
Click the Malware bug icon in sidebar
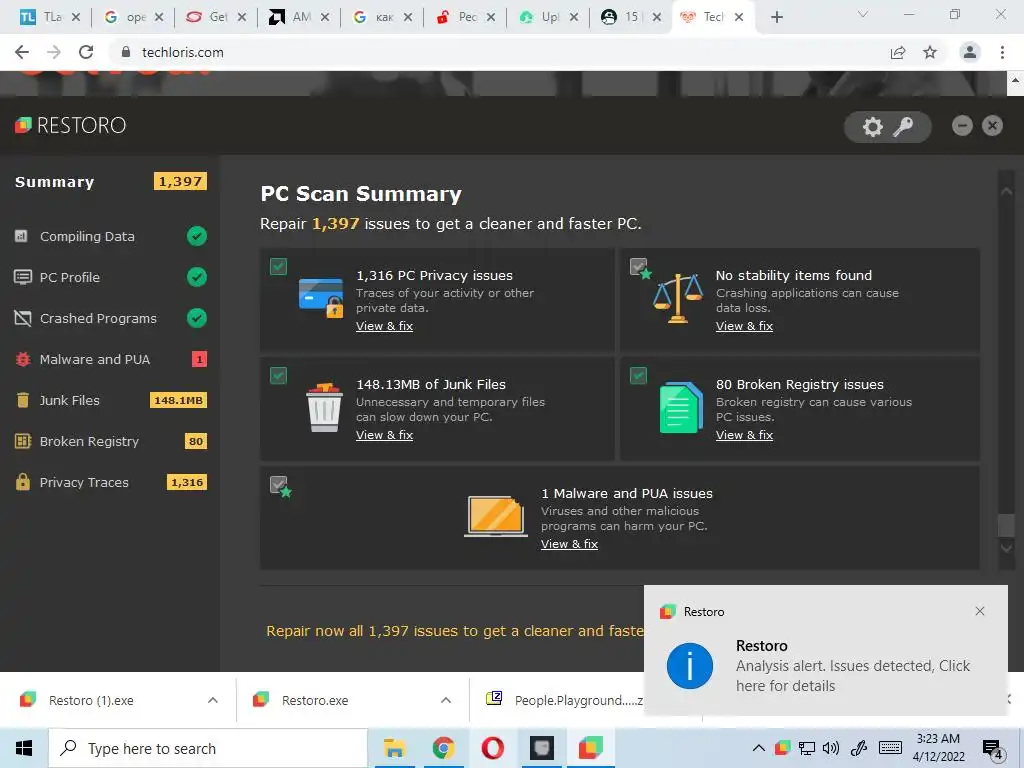[x=23, y=359]
